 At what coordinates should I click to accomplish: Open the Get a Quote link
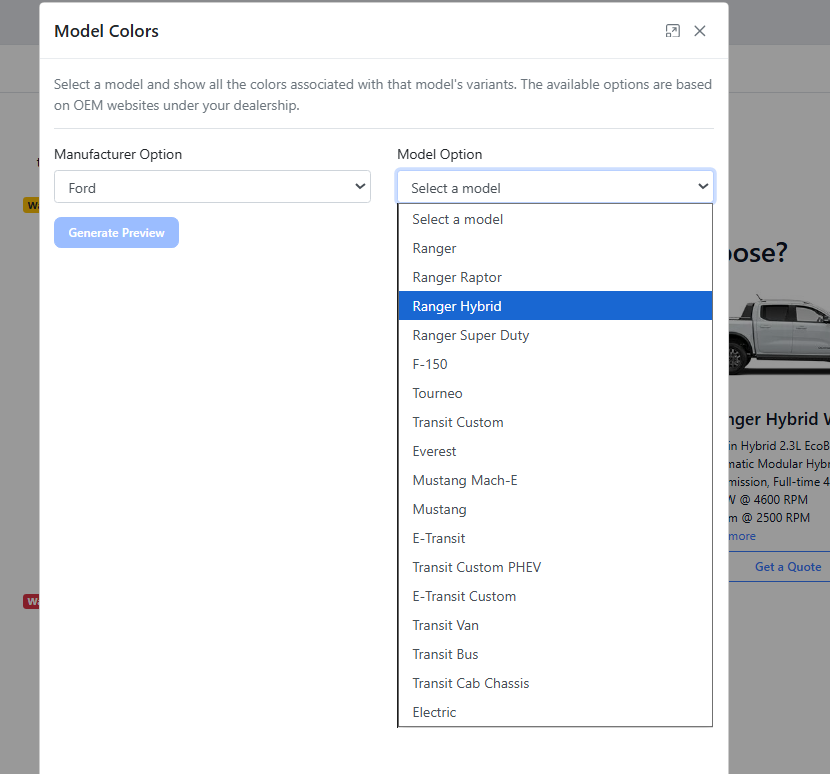788,567
